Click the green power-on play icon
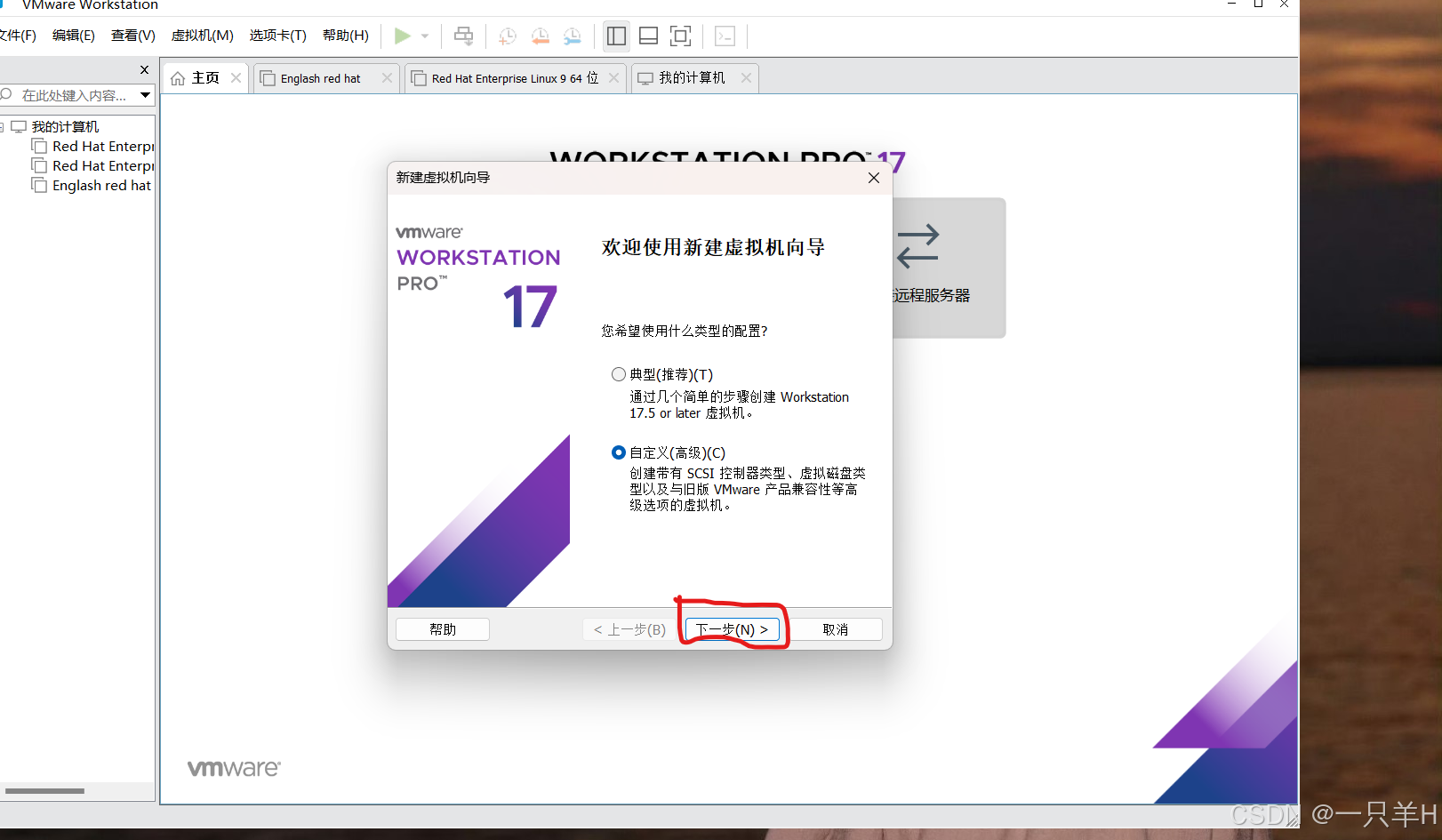Image resolution: width=1442 pixels, height=840 pixels. pyautogui.click(x=403, y=36)
